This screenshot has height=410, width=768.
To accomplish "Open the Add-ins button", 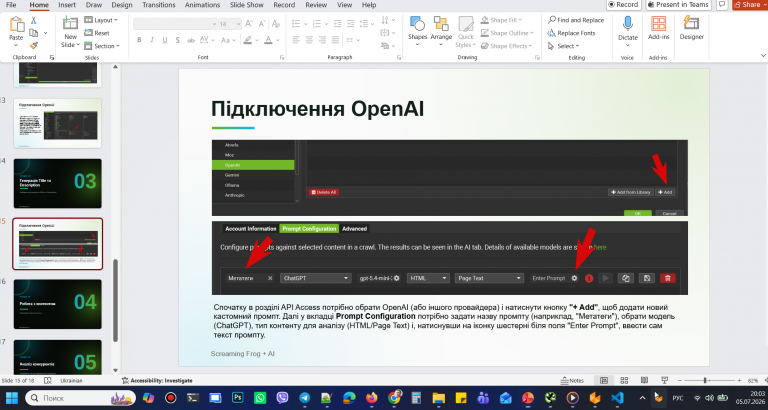I will pyautogui.click(x=658, y=28).
